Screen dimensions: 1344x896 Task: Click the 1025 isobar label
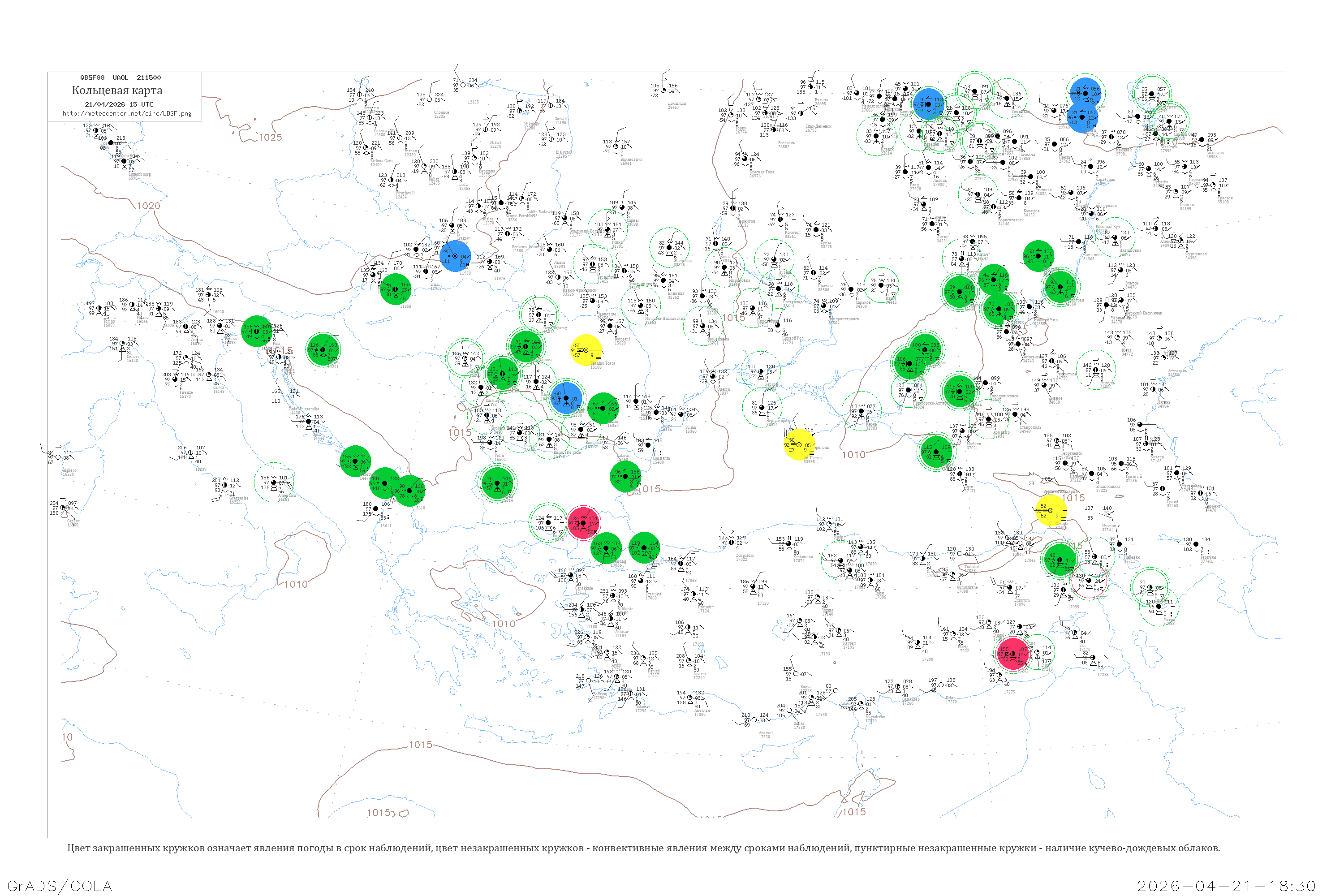coord(270,137)
